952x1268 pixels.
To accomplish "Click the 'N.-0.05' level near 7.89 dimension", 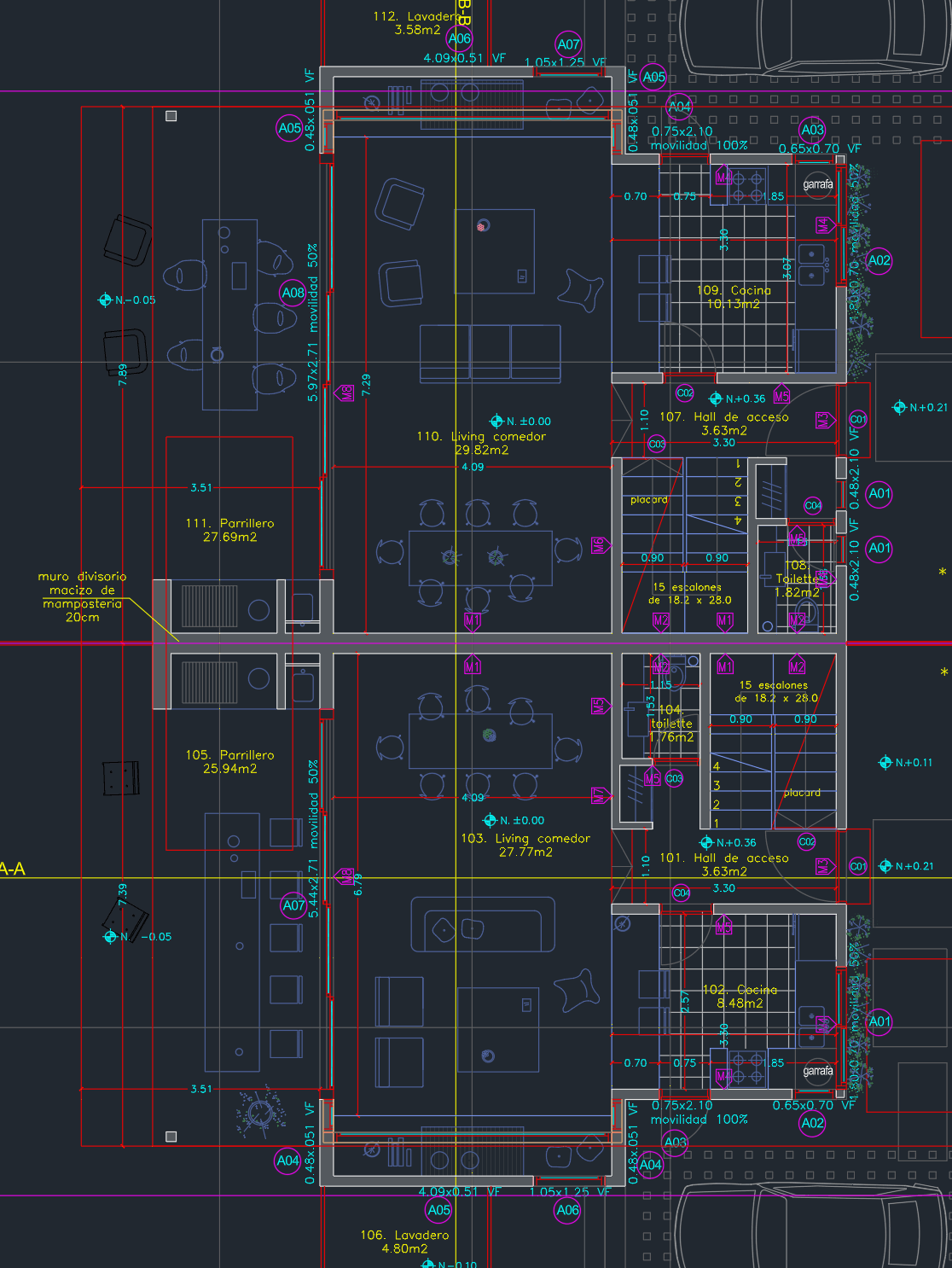I will tap(128, 300).
